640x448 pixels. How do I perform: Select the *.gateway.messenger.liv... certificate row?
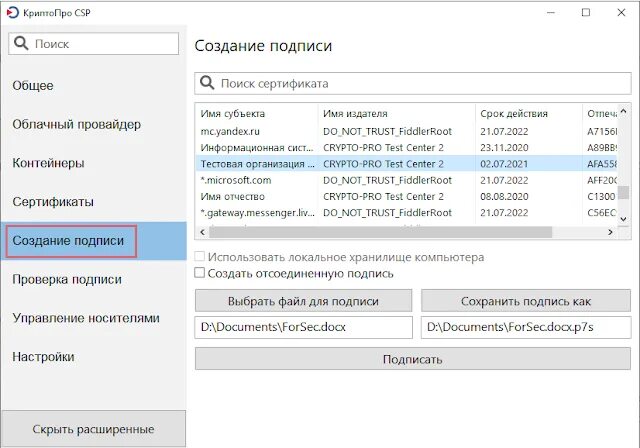(x=406, y=213)
